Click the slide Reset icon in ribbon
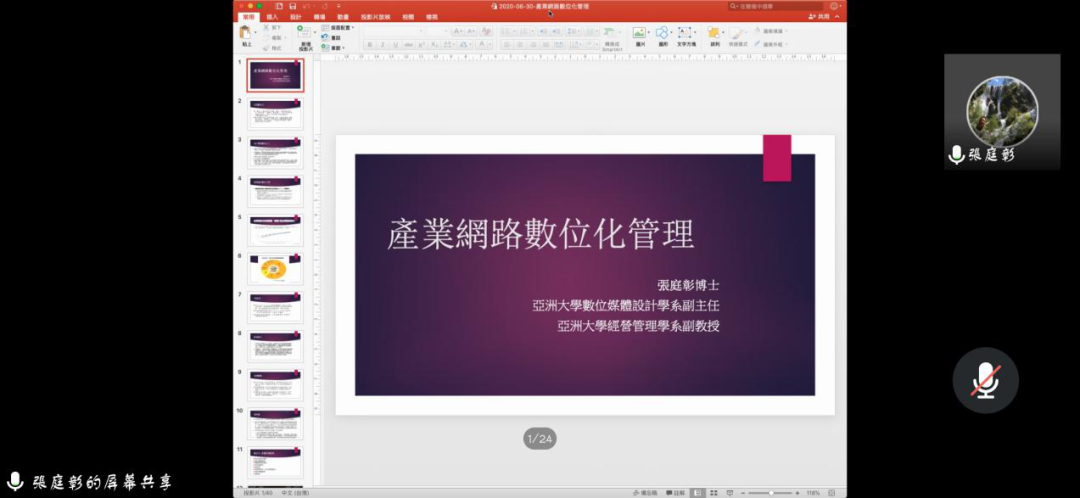This screenshot has width=1080, height=498. pos(325,37)
